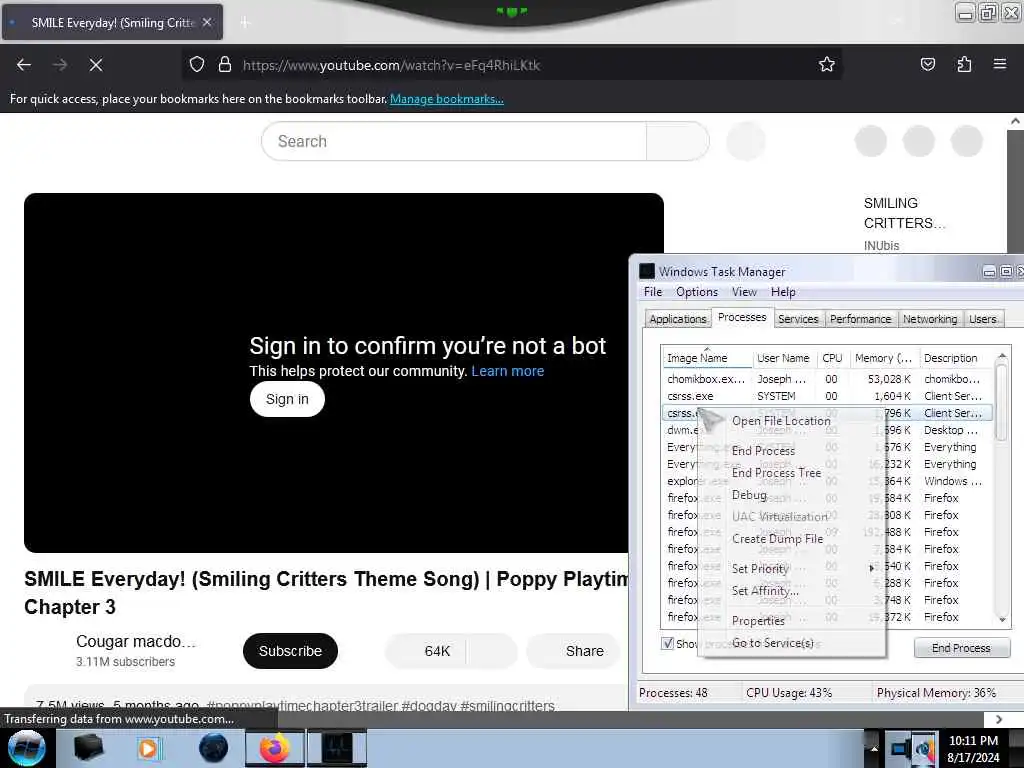Select the first csrss.exe SYSTEM row
Image resolution: width=1024 pixels, height=768 pixels.
pyautogui.click(x=827, y=396)
